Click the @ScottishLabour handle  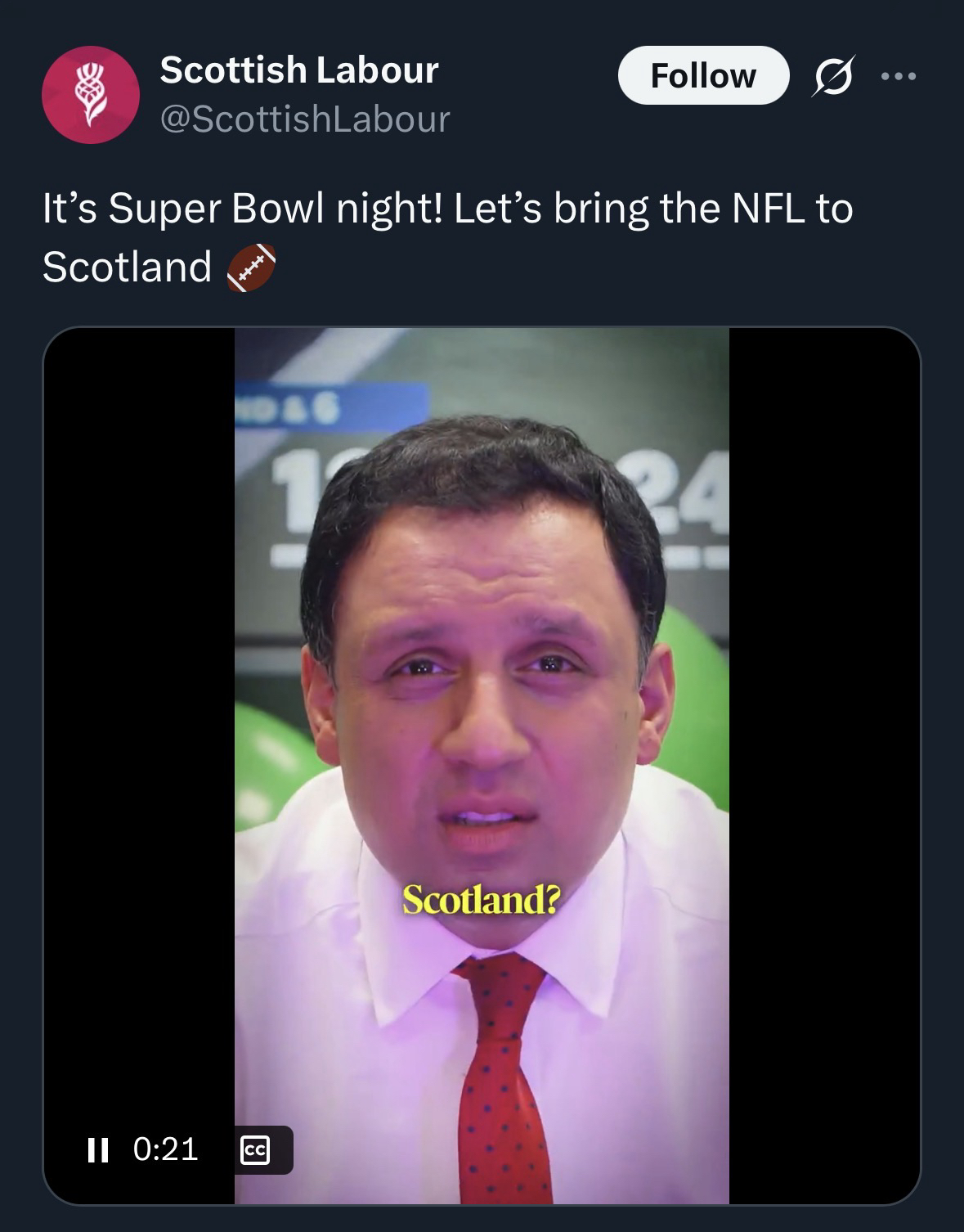pos(305,119)
